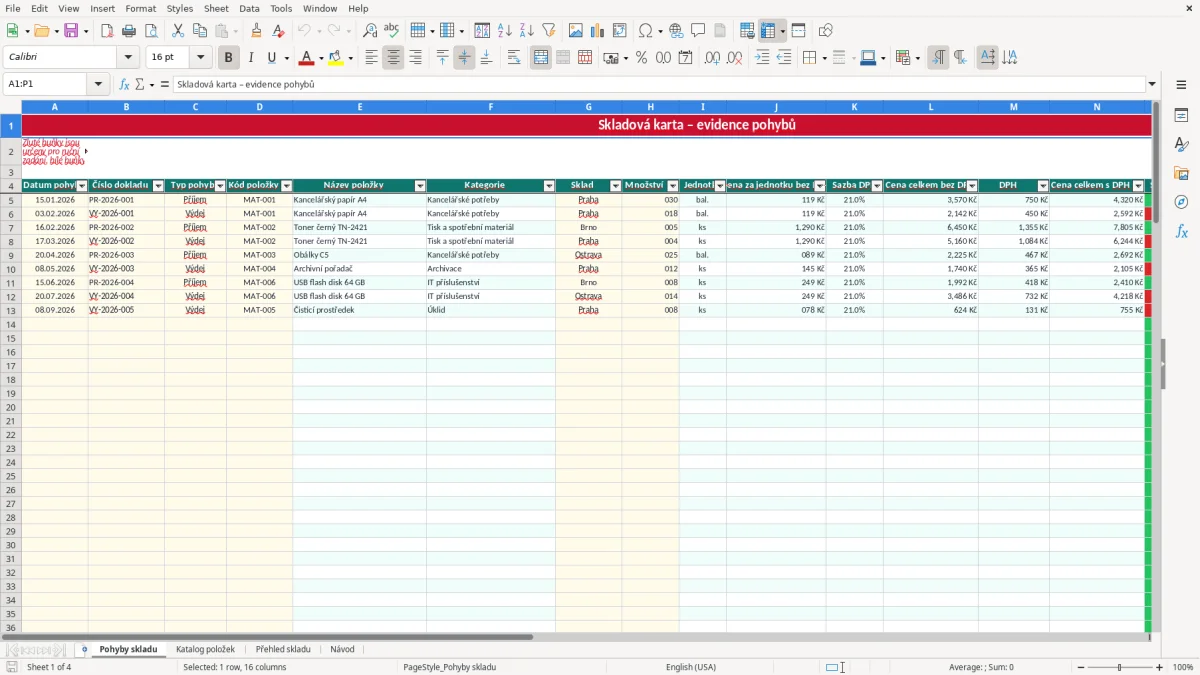Add a decimal place
Screen dimensions: 1200x675
713,58
